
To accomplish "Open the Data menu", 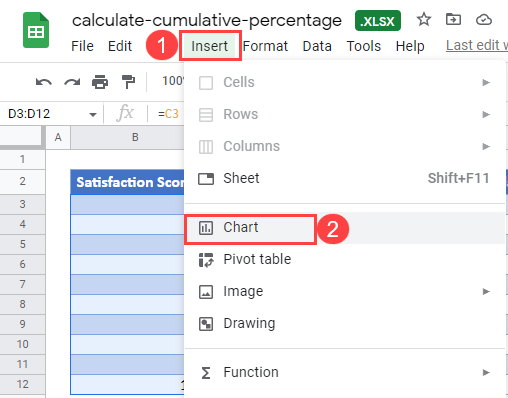I will [x=317, y=46].
